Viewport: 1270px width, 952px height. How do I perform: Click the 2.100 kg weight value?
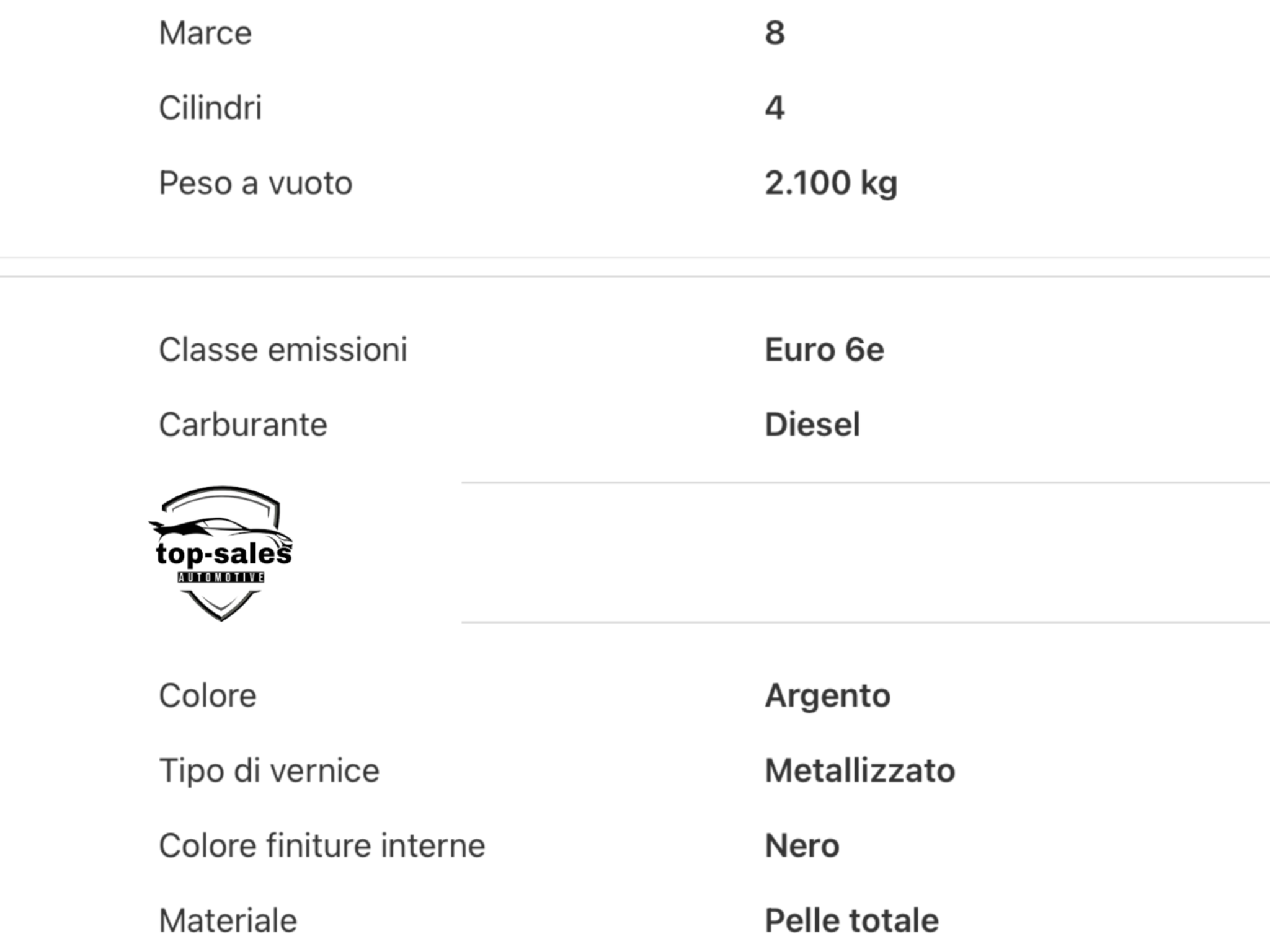(x=831, y=183)
